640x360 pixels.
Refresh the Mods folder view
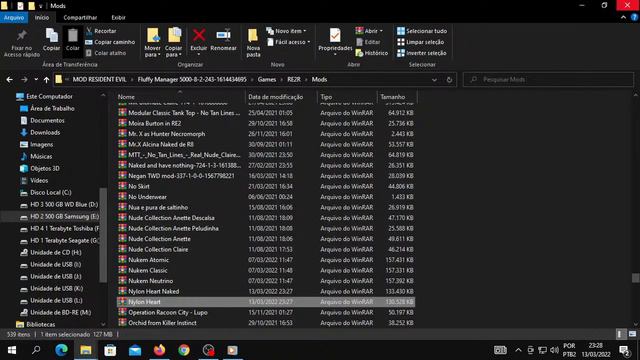click(x=449, y=80)
